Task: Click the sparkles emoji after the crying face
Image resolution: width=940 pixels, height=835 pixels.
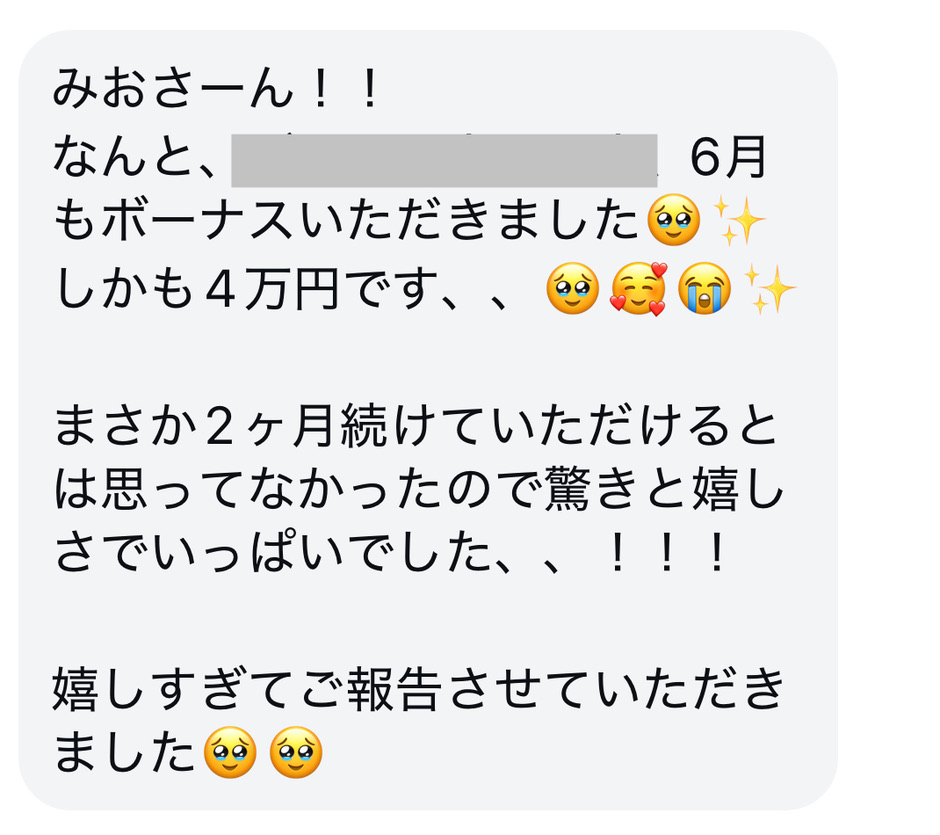Action: click(x=770, y=290)
